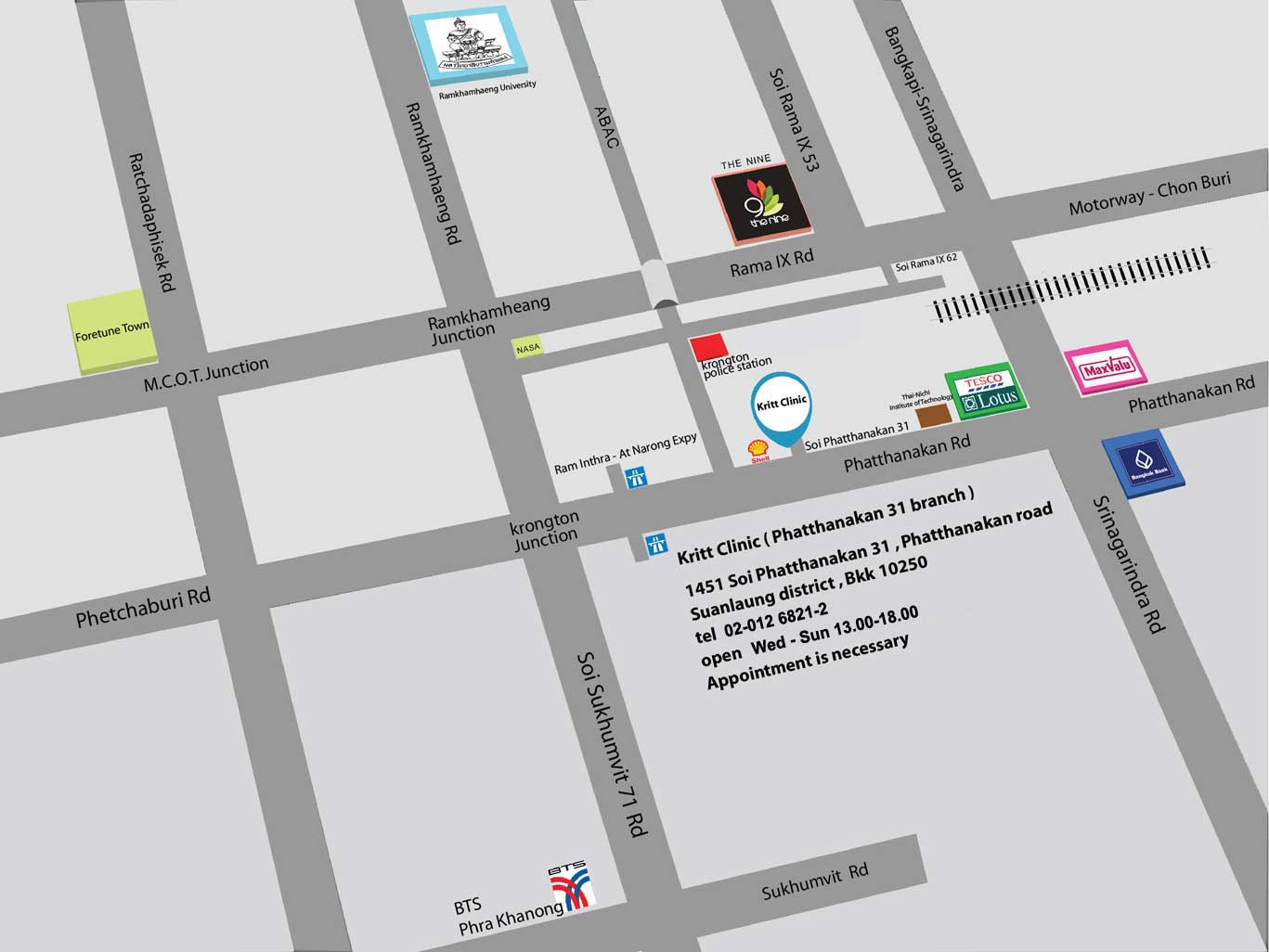Click Phatthanakan Rd label below MaxValu
Viewport: 1269px width, 952px height.
[x=1192, y=394]
